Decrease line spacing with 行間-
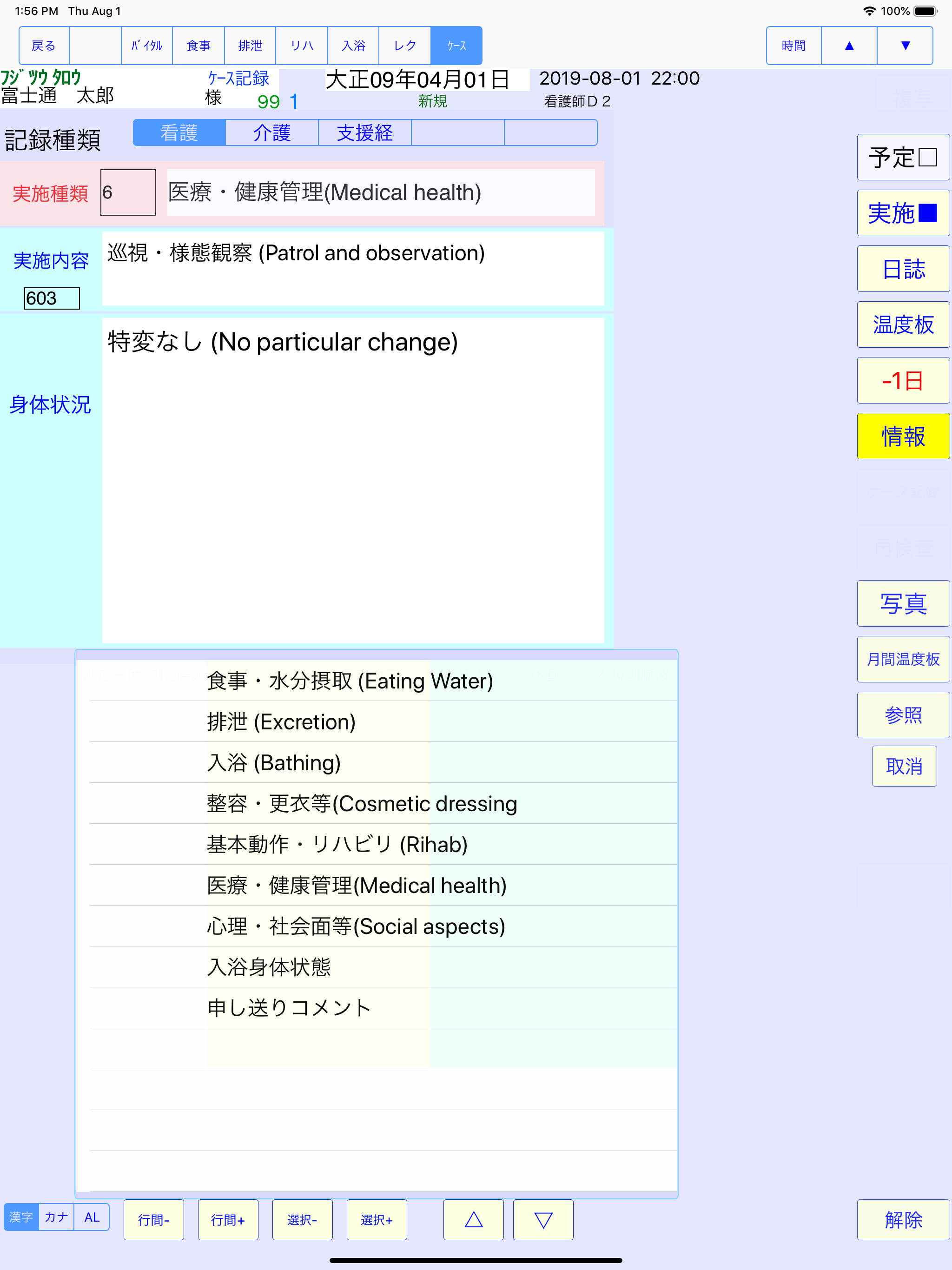The width and height of the screenshot is (952, 1270). pyautogui.click(x=154, y=1219)
